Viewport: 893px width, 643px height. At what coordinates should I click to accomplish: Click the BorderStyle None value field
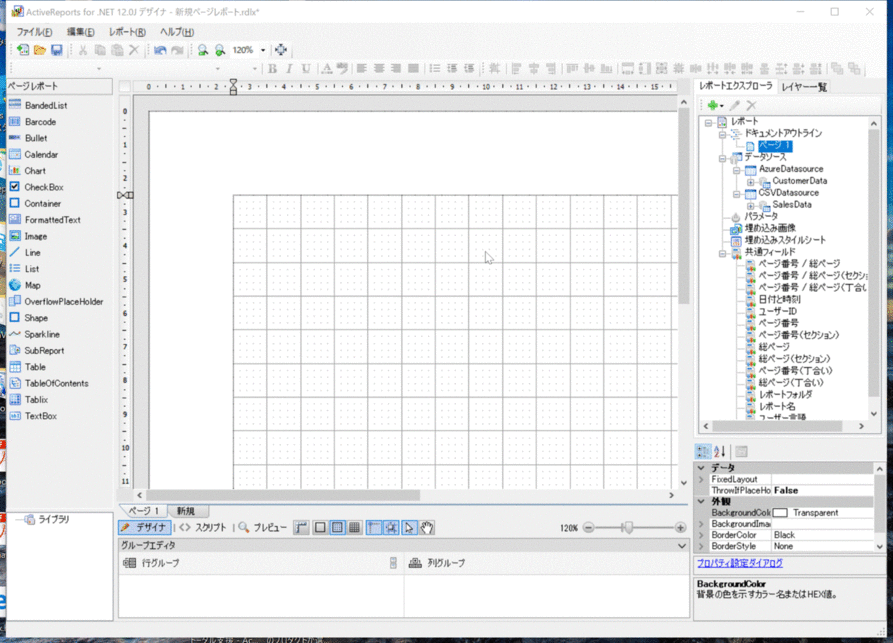(821, 546)
